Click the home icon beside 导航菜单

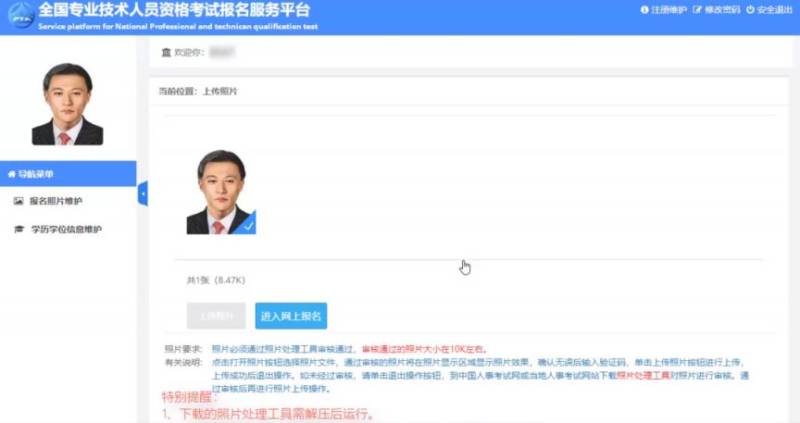[x=12, y=173]
